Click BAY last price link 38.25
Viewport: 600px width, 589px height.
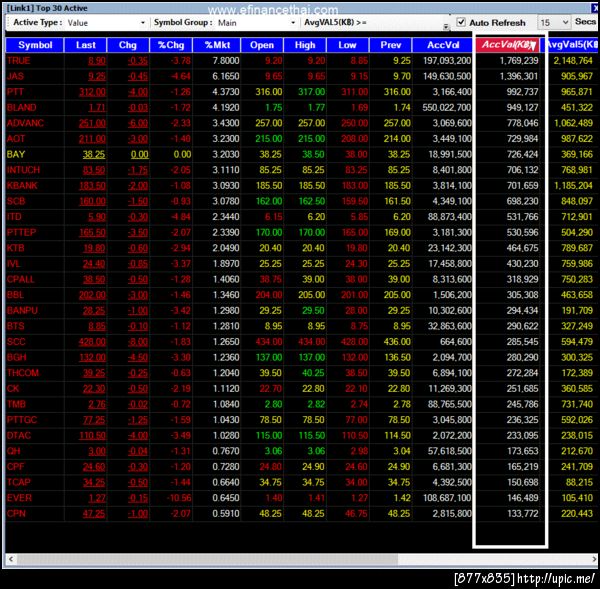[94, 154]
